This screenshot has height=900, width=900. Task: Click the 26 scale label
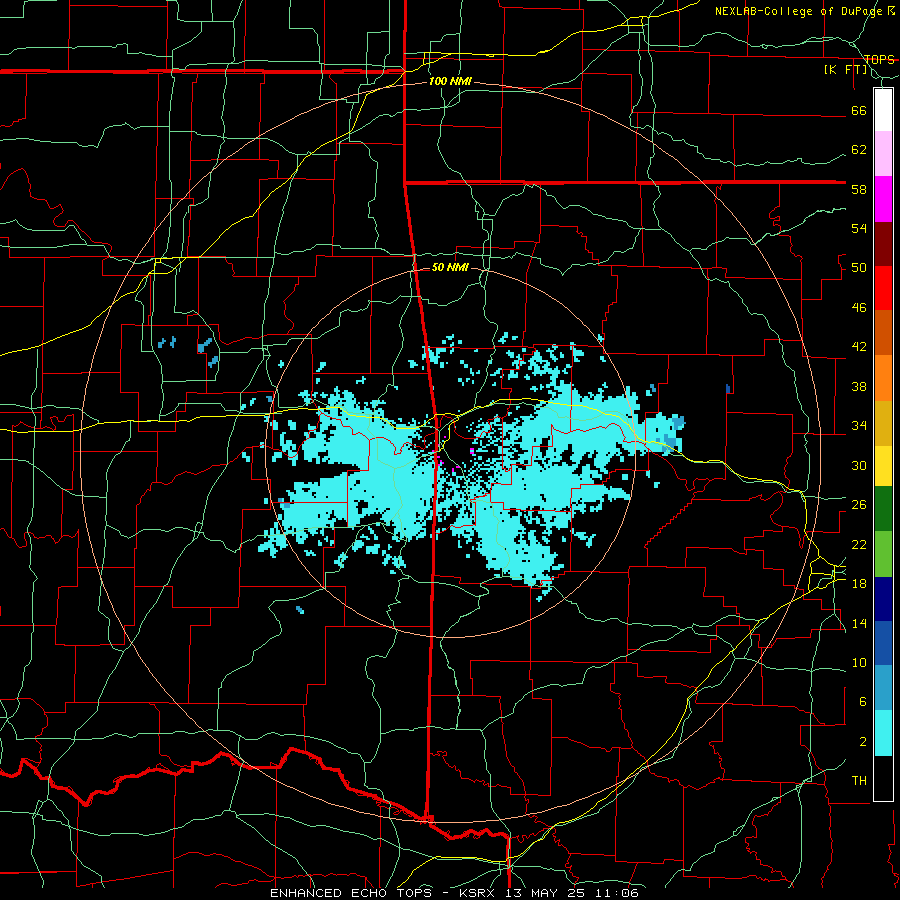click(859, 505)
